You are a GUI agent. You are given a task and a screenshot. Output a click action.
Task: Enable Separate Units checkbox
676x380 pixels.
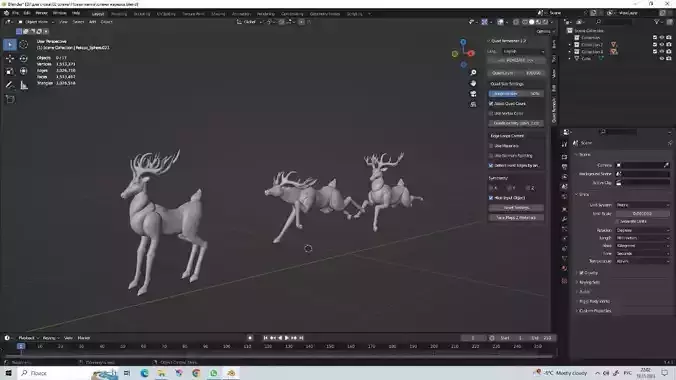pyautogui.click(x=617, y=221)
